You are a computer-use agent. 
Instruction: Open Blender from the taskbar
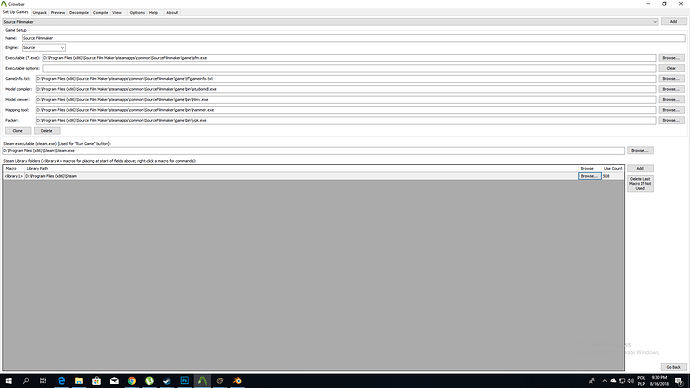(x=237, y=381)
